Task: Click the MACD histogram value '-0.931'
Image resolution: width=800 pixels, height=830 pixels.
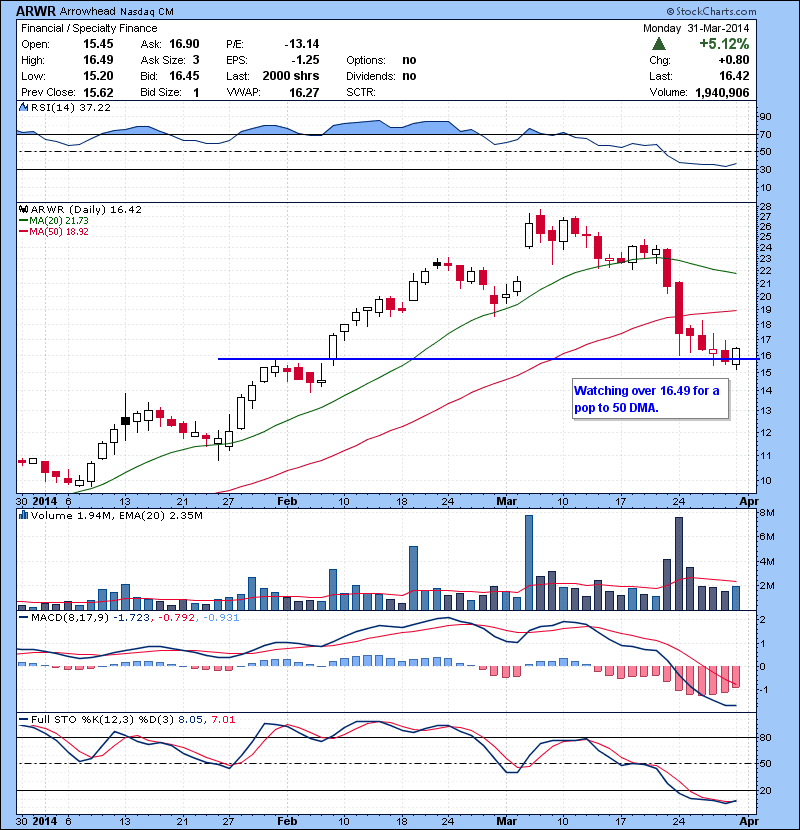Action: (x=221, y=617)
